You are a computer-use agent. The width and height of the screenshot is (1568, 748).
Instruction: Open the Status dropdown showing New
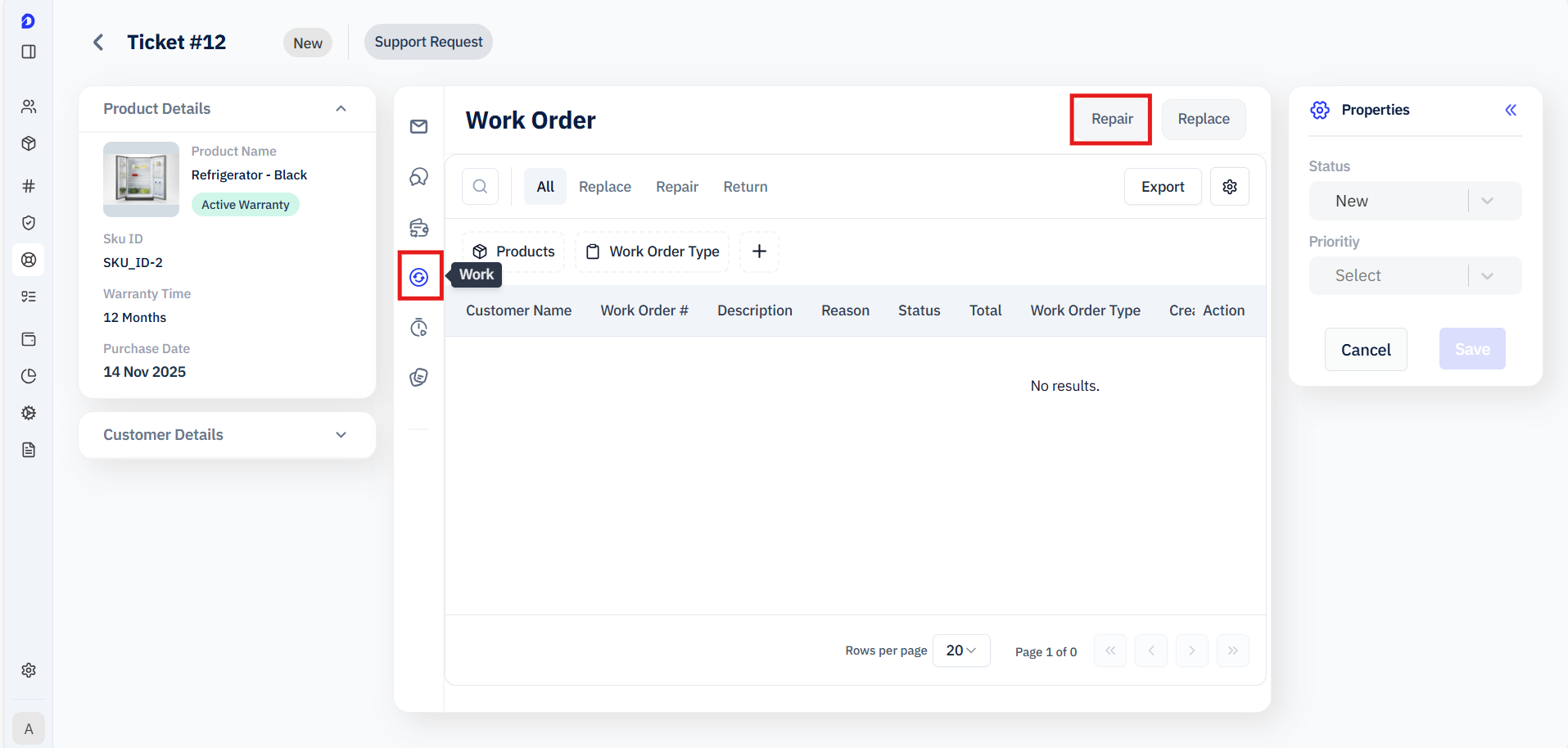click(1414, 201)
